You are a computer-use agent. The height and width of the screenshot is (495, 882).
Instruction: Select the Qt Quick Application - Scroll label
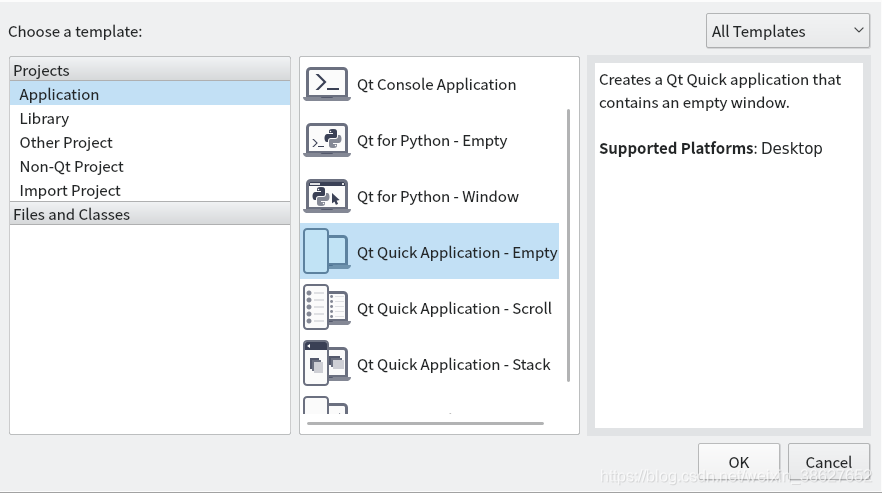tap(454, 308)
